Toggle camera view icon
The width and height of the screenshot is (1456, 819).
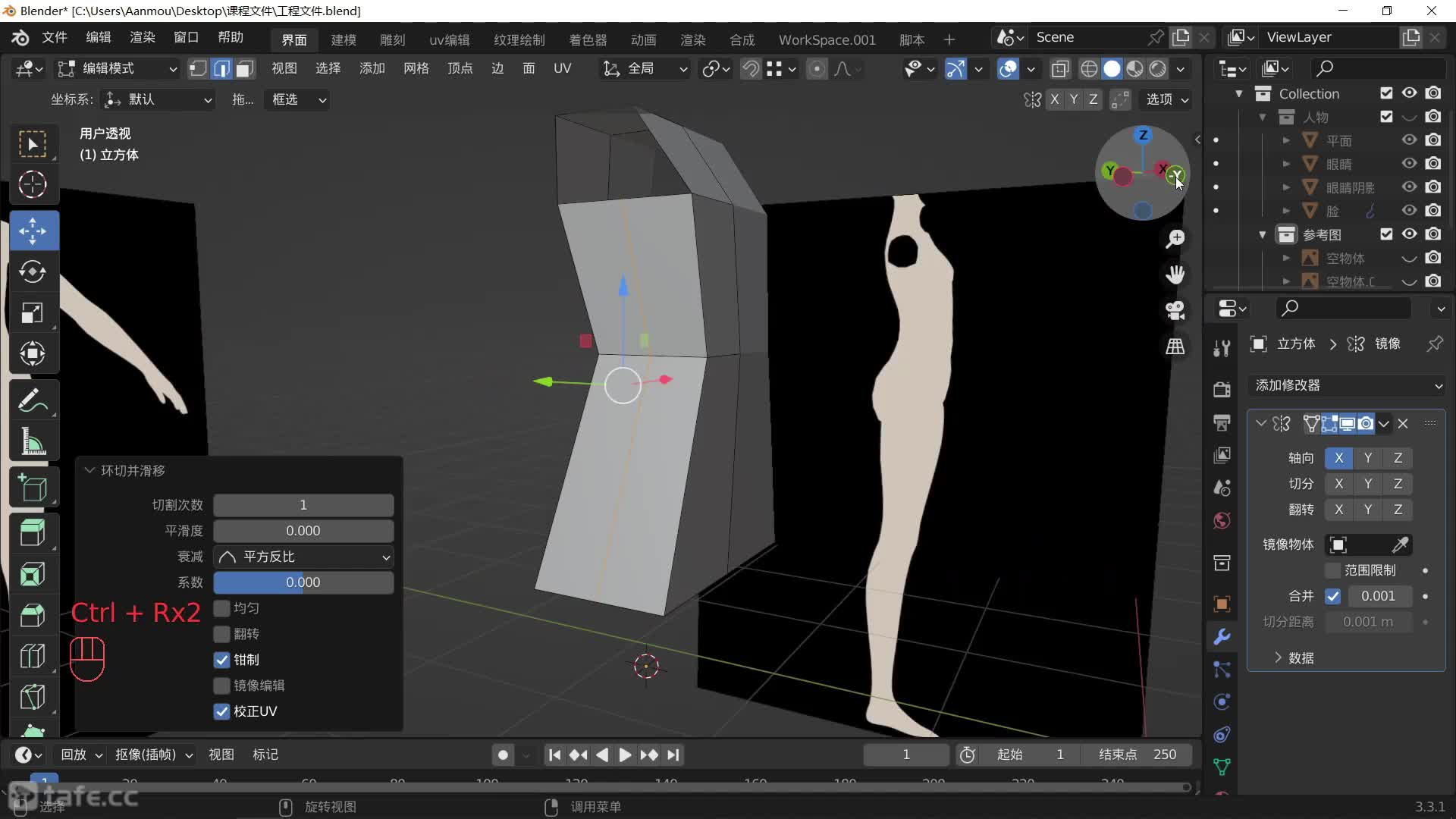1175,310
